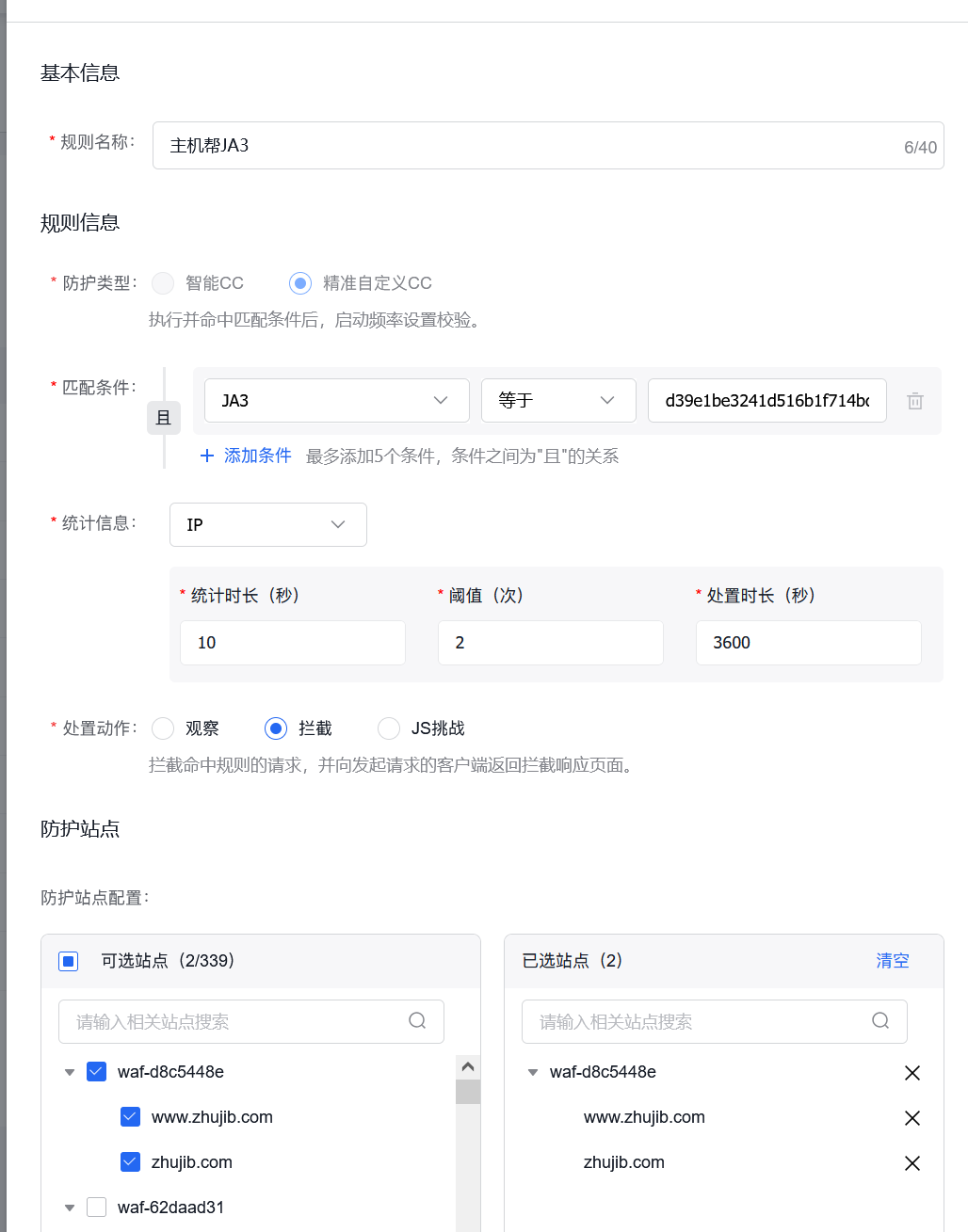Screen dimensions: 968x1232
Task: Open the 等于 operator dropdown
Action: click(x=558, y=401)
